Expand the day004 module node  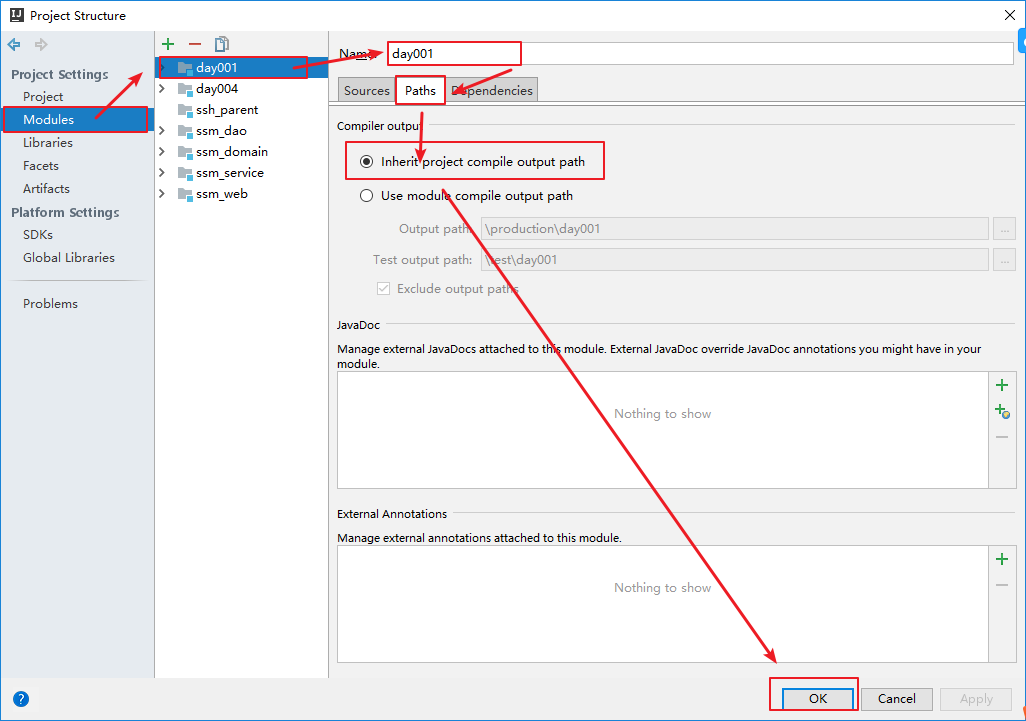click(x=162, y=88)
